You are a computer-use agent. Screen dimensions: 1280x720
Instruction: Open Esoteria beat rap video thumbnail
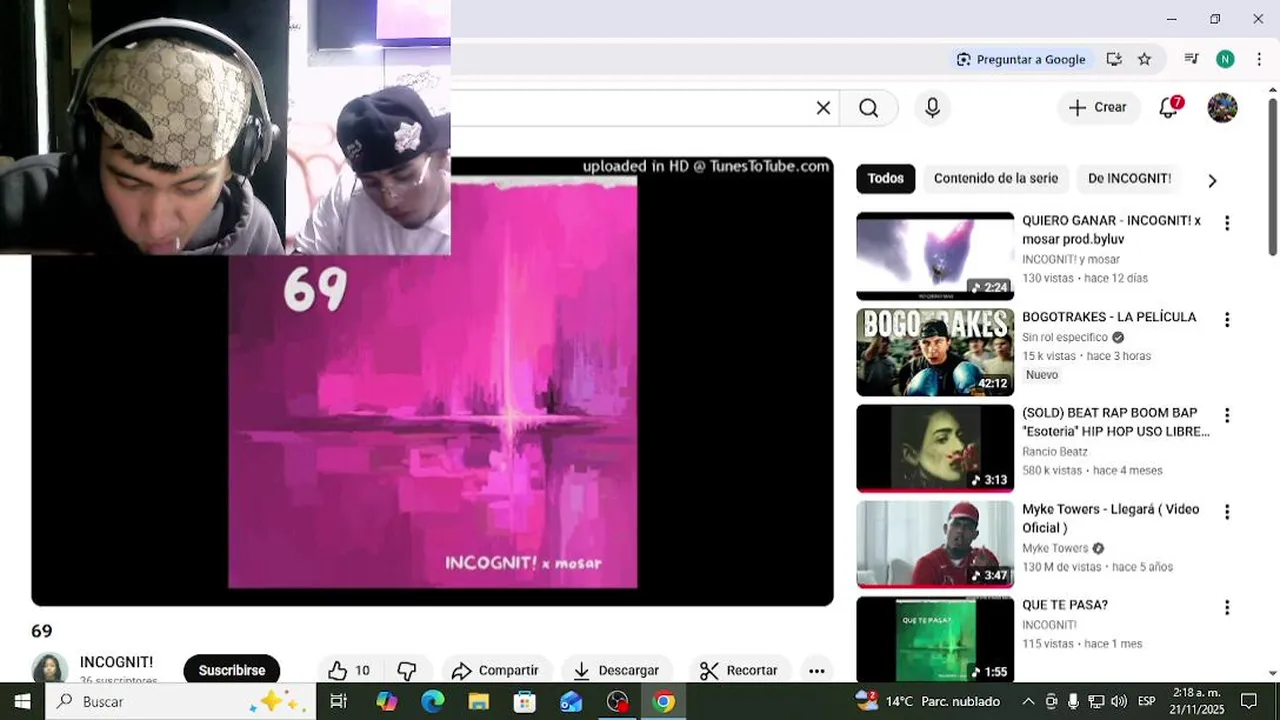pos(935,448)
